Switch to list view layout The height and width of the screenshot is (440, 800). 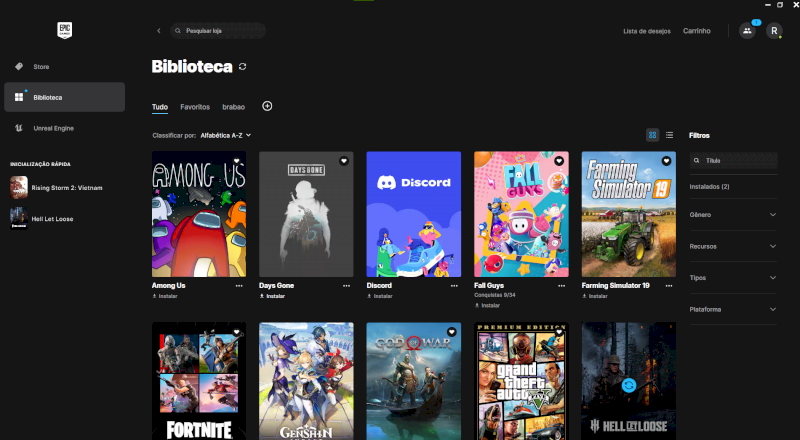click(x=669, y=134)
